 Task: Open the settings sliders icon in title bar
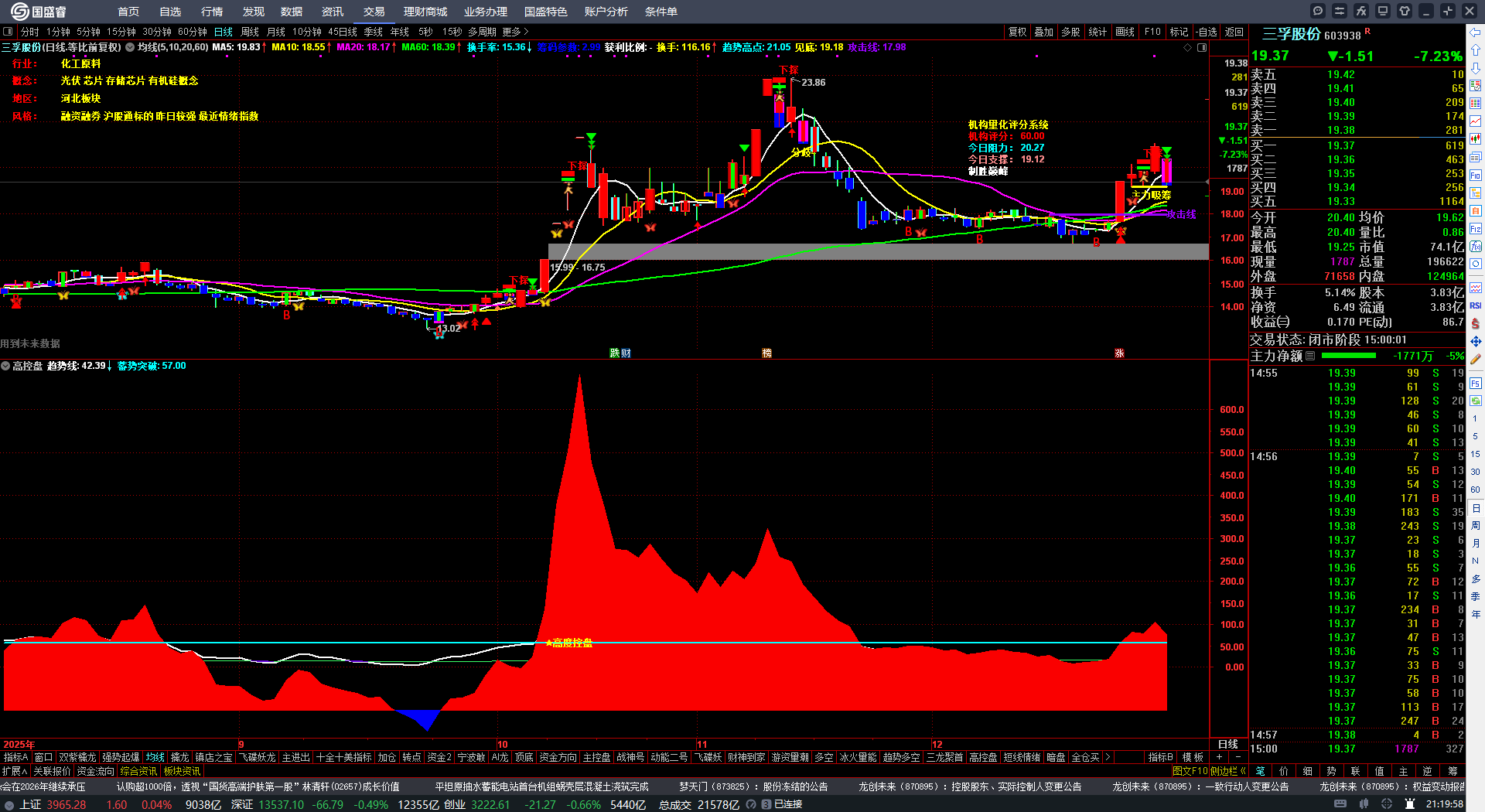[1340, 11]
